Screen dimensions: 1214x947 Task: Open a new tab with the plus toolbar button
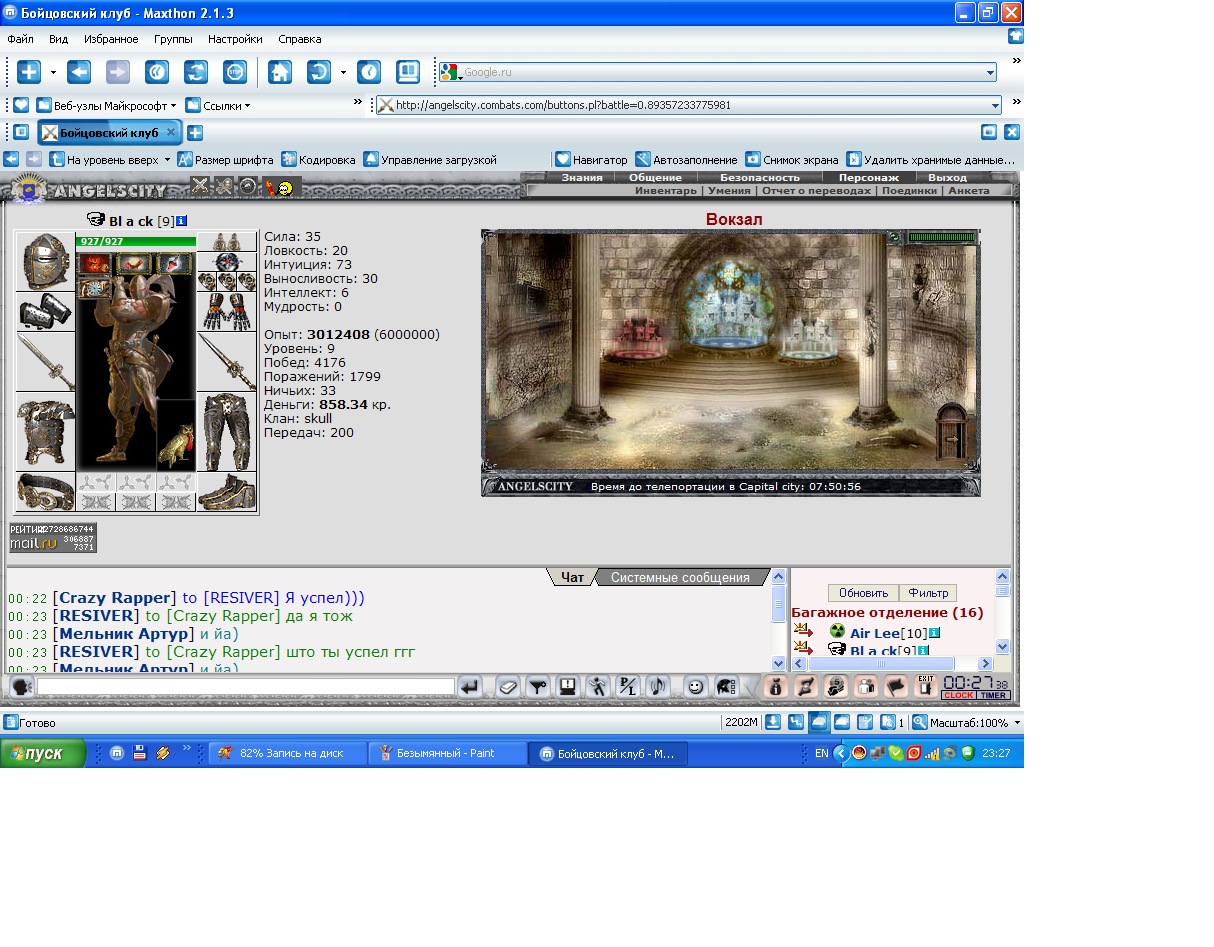(28, 72)
